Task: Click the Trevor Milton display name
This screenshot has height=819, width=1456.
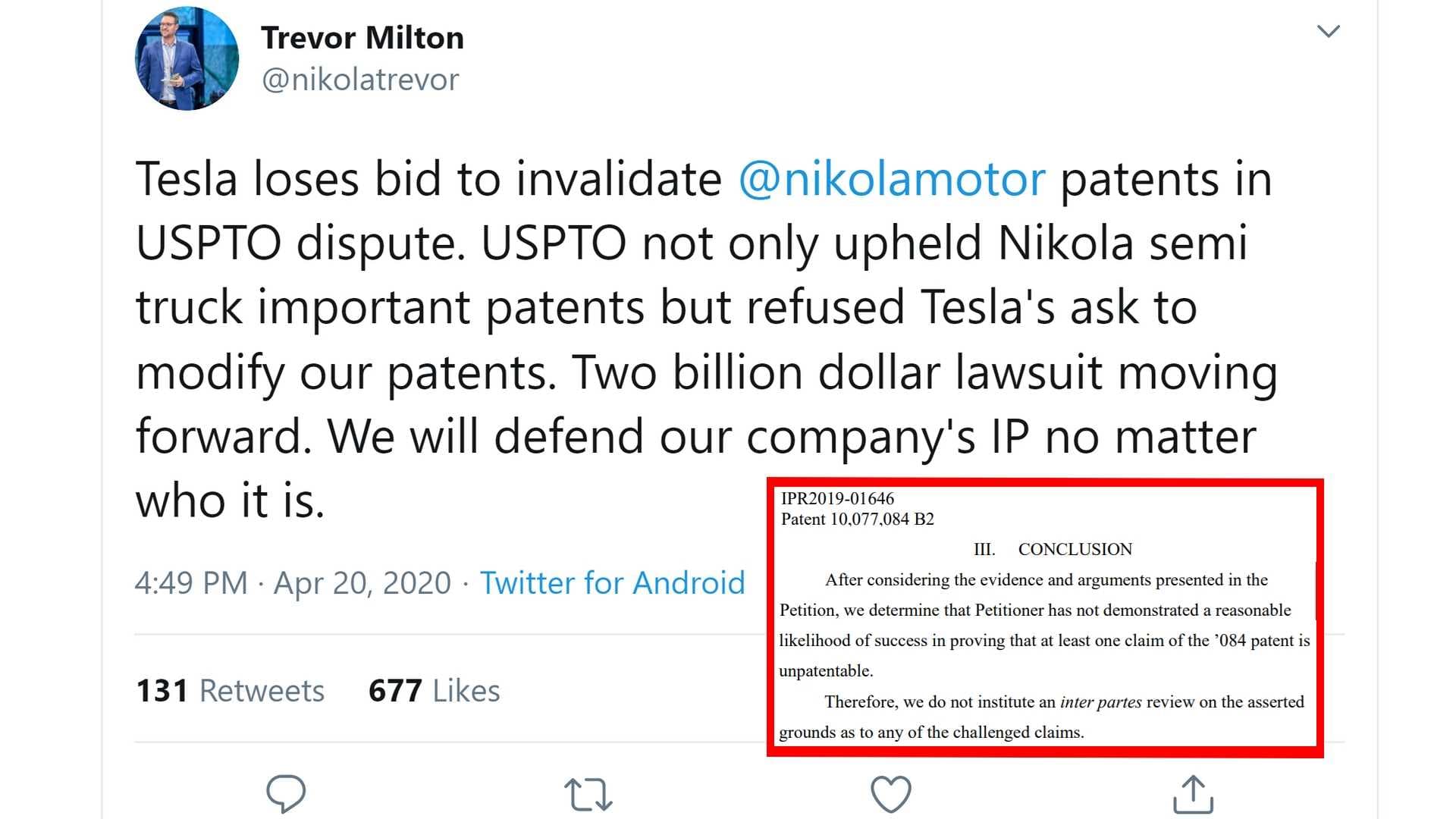Action: 362,38
